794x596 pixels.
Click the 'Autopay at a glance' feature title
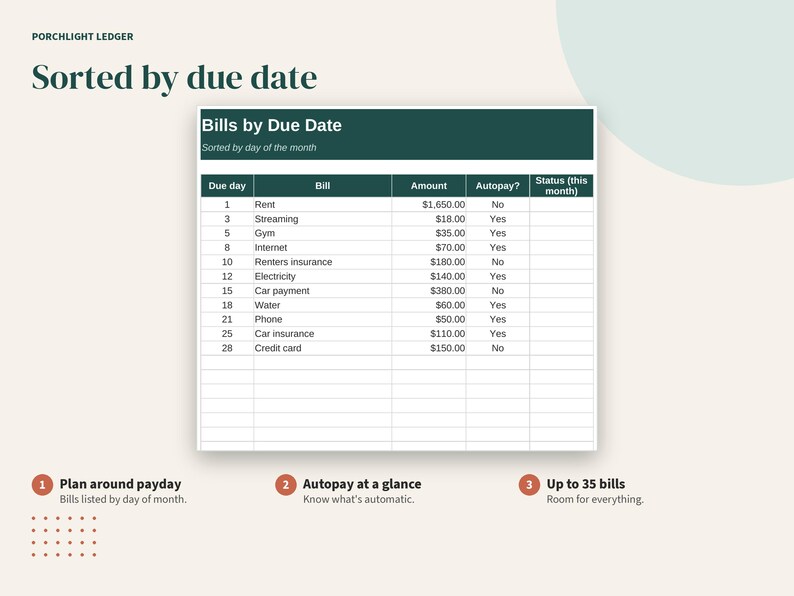click(x=362, y=484)
